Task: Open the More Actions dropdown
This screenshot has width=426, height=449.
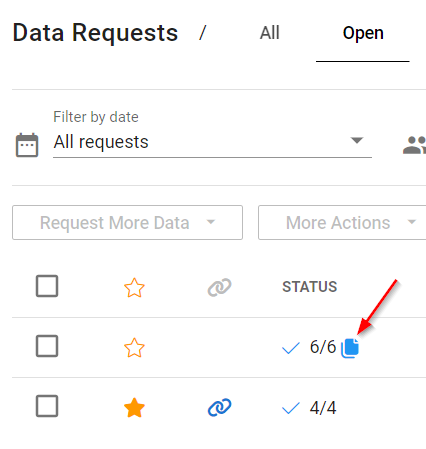Action: pos(342,222)
